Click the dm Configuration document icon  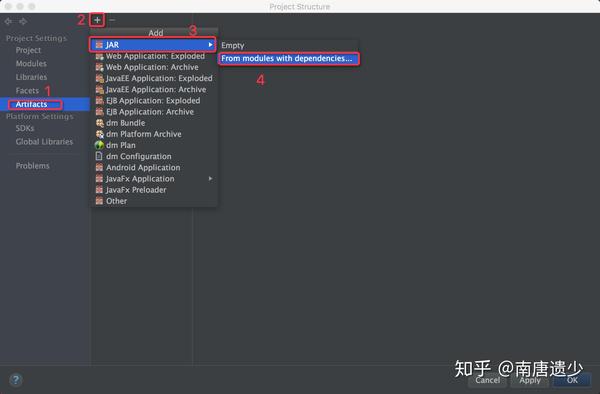[x=99, y=156]
